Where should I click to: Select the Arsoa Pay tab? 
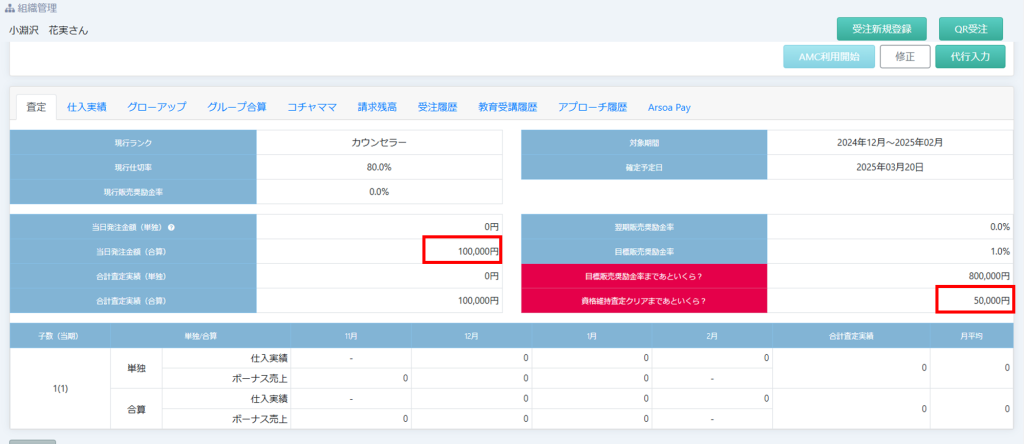tap(669, 107)
